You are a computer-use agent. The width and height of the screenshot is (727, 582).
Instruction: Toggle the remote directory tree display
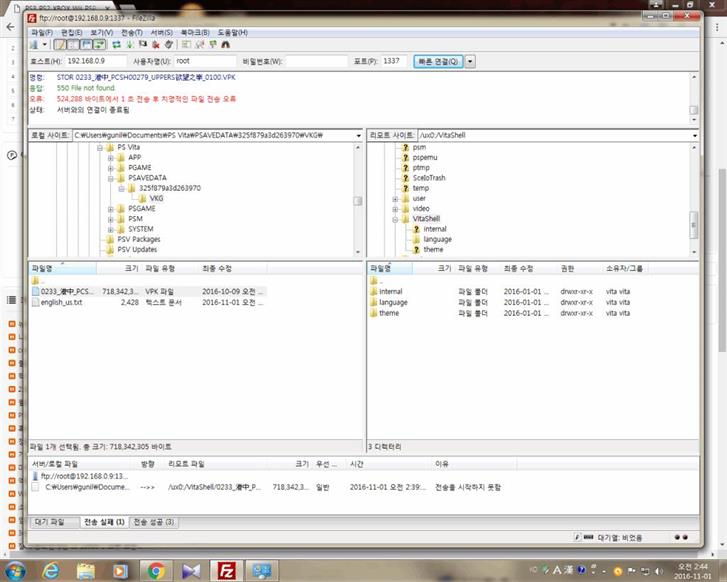(86, 45)
